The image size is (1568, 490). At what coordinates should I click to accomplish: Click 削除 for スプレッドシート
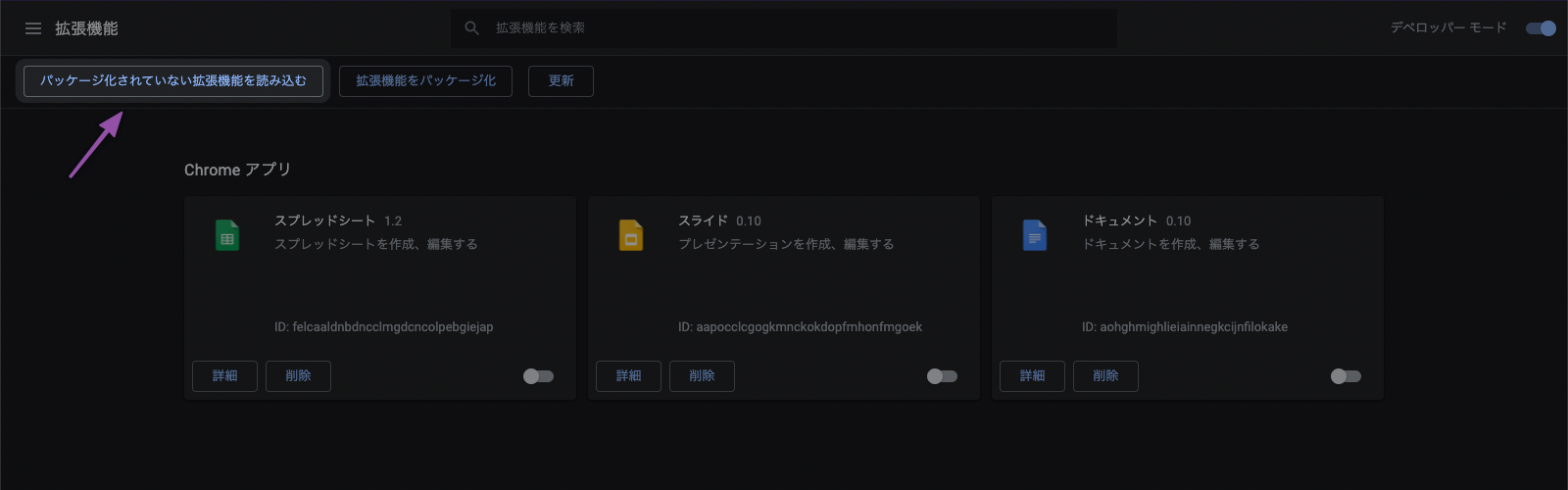coord(298,376)
